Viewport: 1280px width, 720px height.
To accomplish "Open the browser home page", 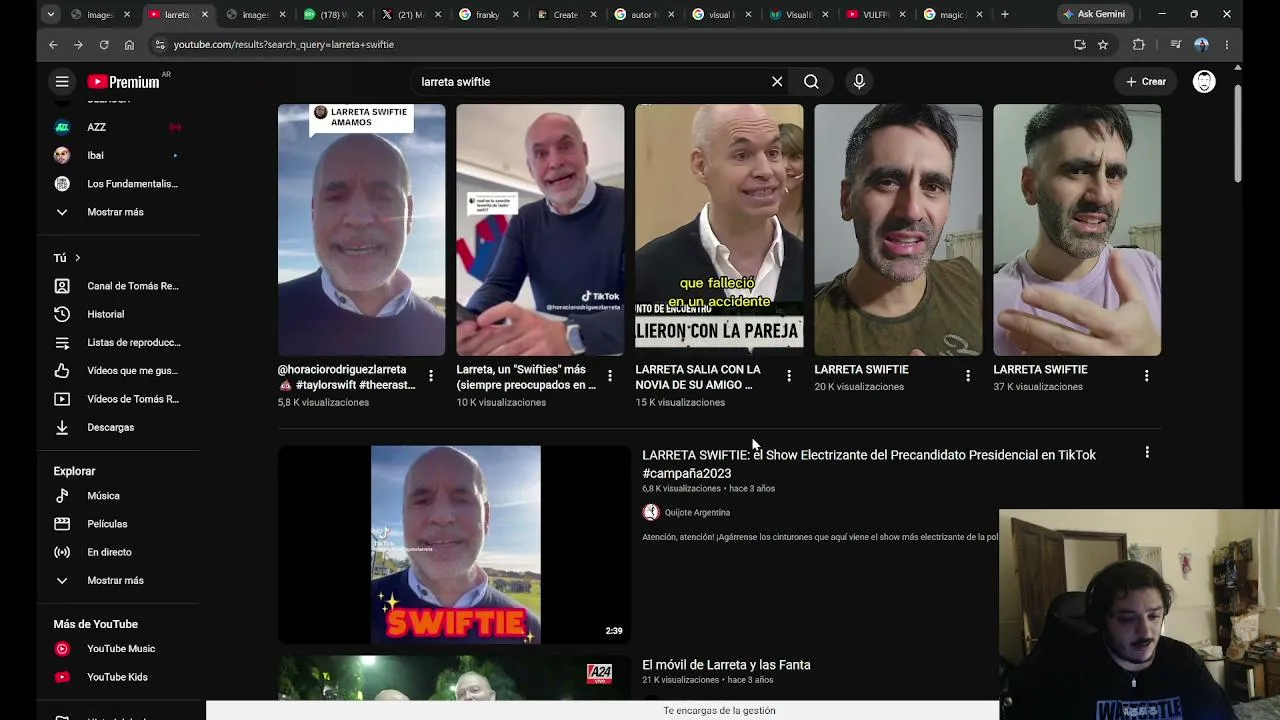I will (129, 44).
